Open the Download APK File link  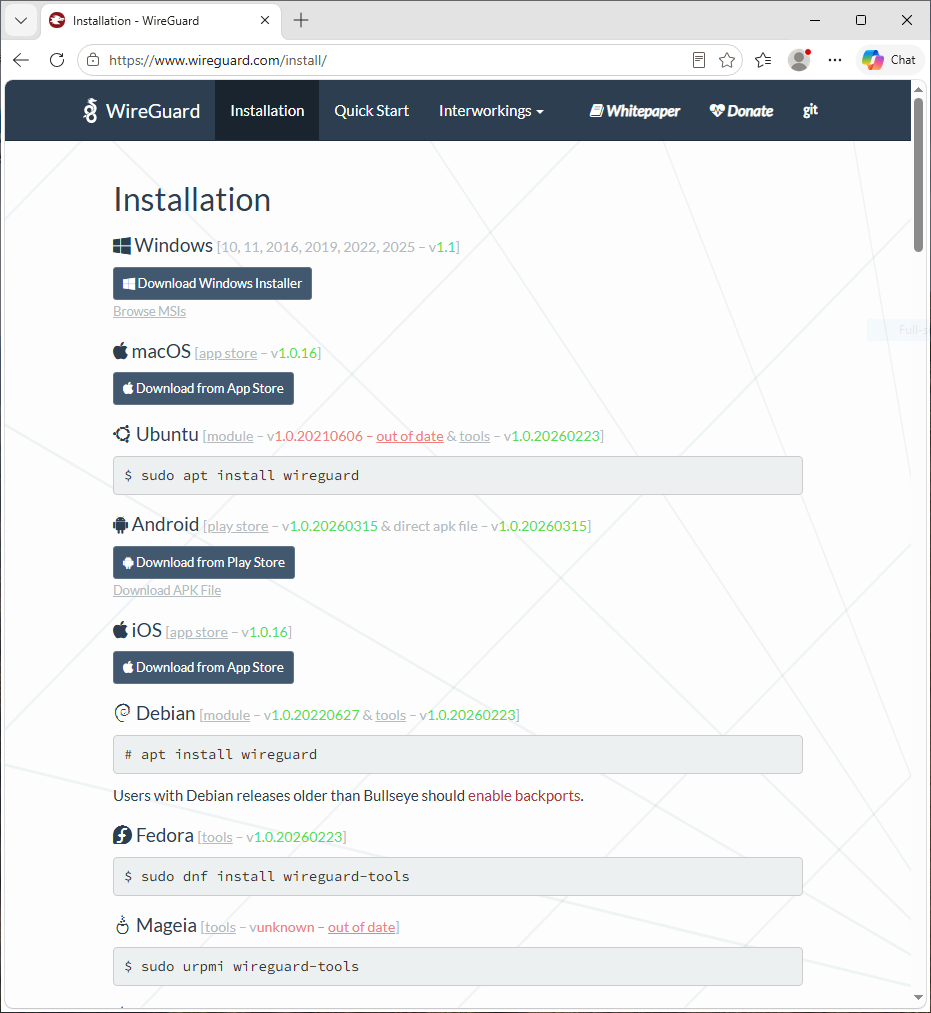pos(167,590)
